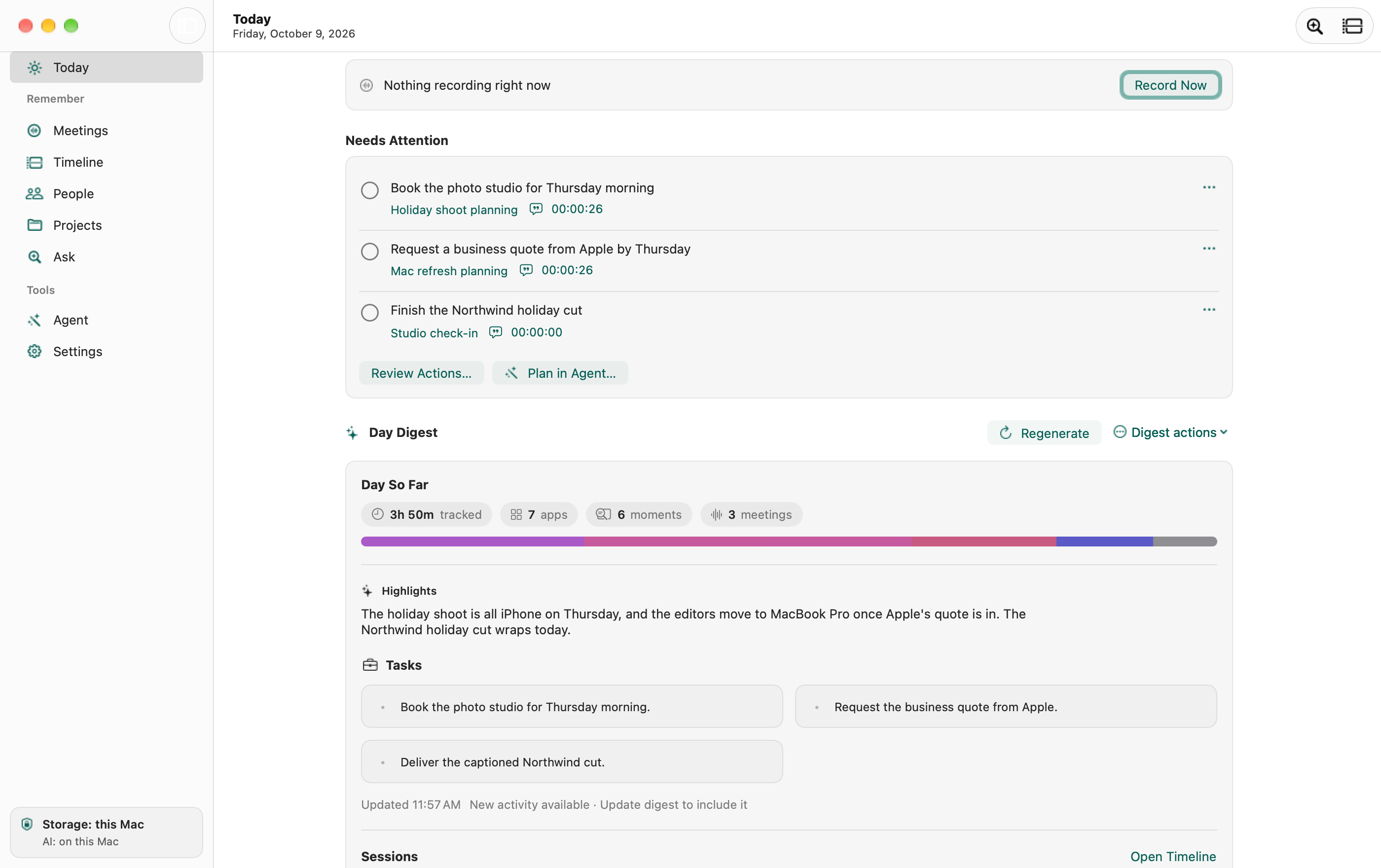
Task: Mark Request a business quote task complete
Action: click(370, 252)
